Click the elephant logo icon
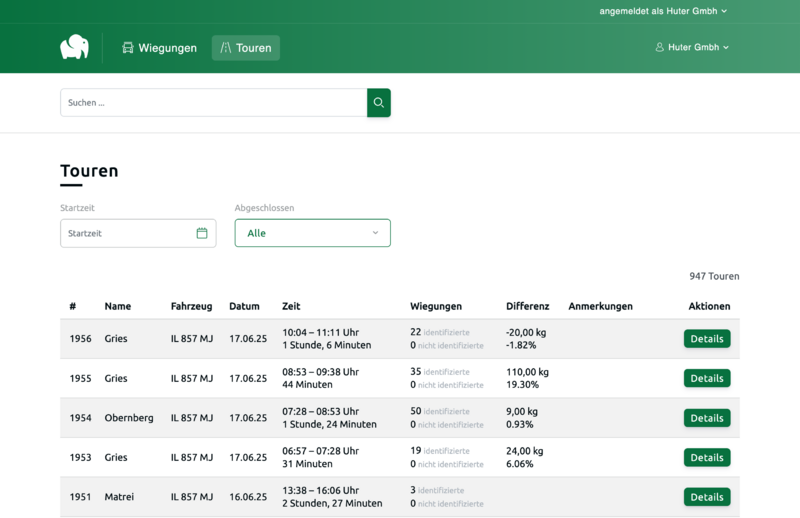The width and height of the screenshot is (800, 518). click(74, 47)
